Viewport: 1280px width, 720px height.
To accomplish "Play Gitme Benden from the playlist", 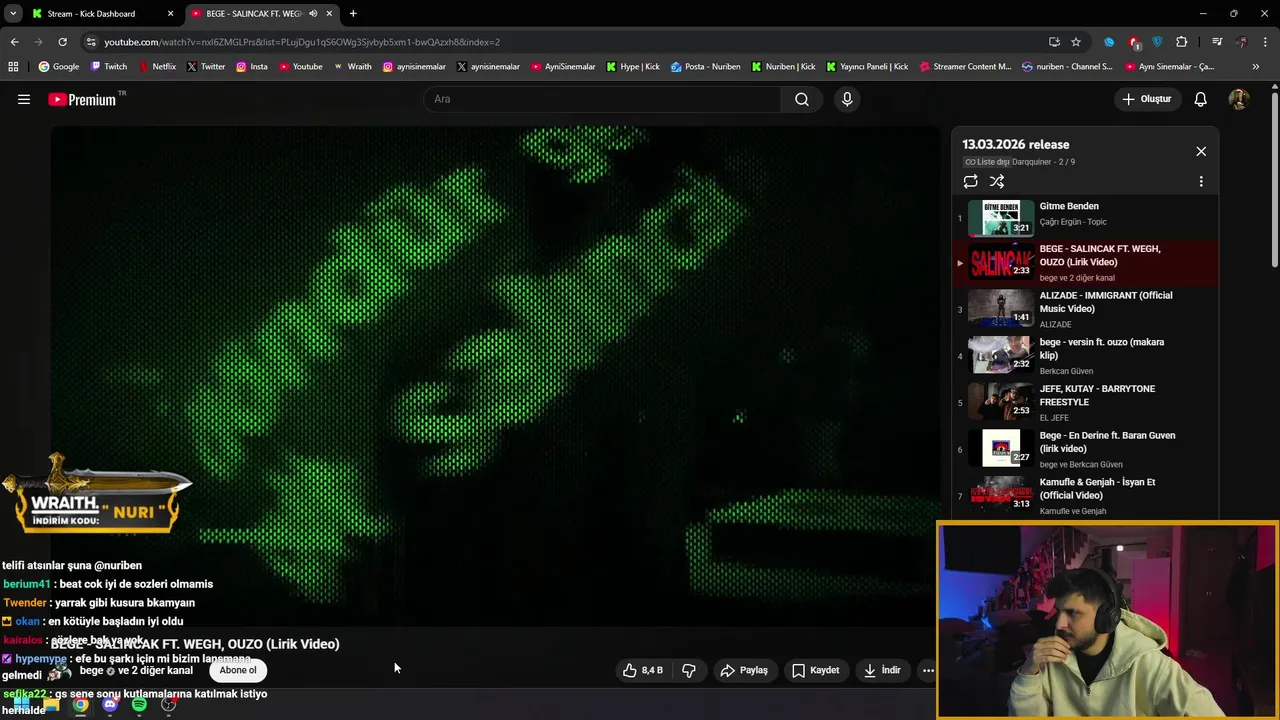I will pos(1085,218).
